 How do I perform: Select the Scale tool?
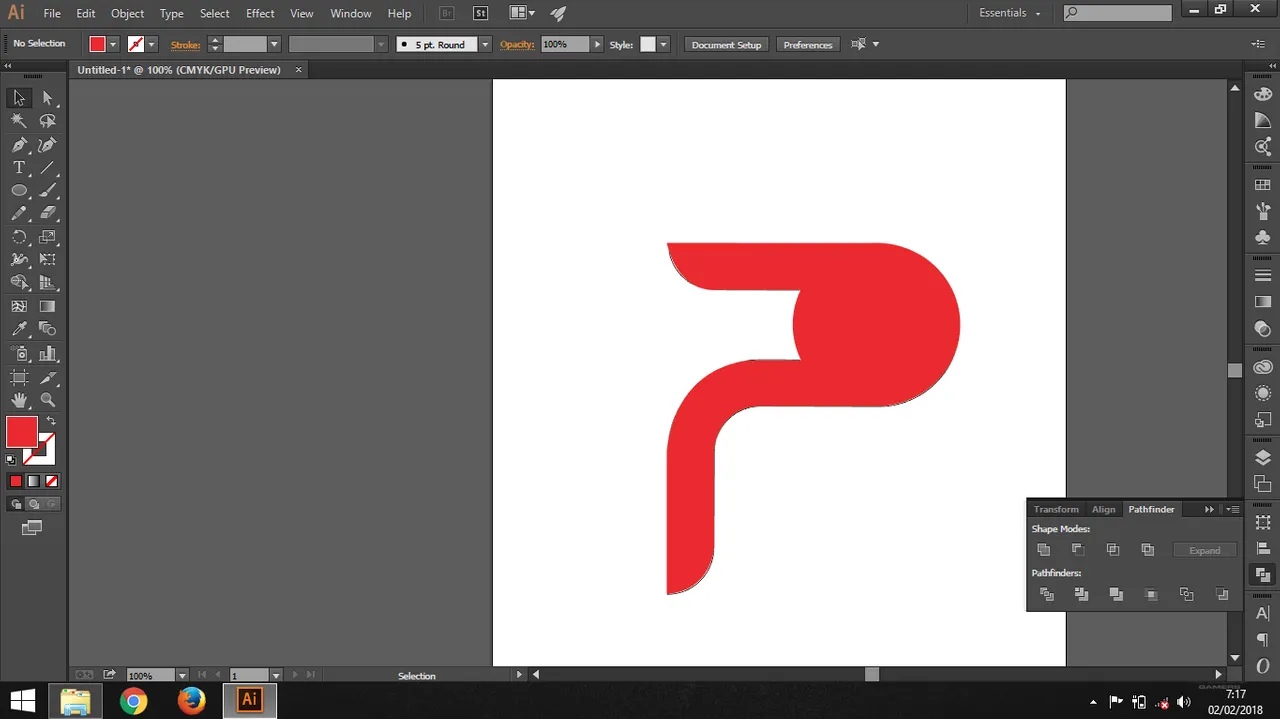[47, 237]
